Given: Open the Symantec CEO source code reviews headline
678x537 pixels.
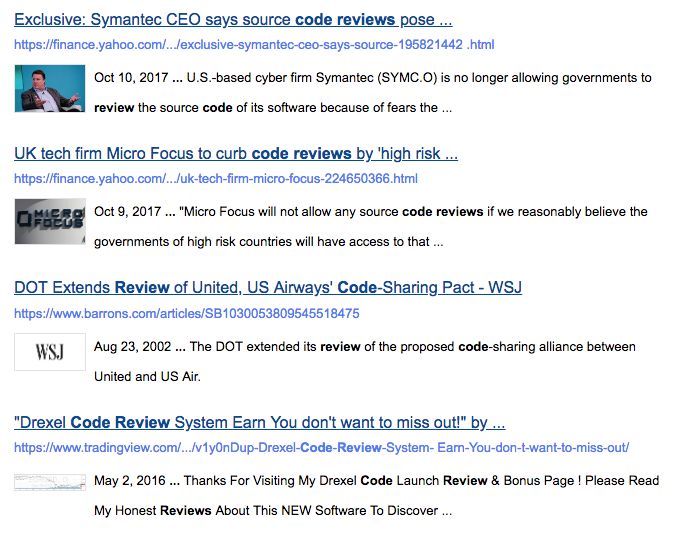Looking at the screenshot, I should click(x=233, y=19).
